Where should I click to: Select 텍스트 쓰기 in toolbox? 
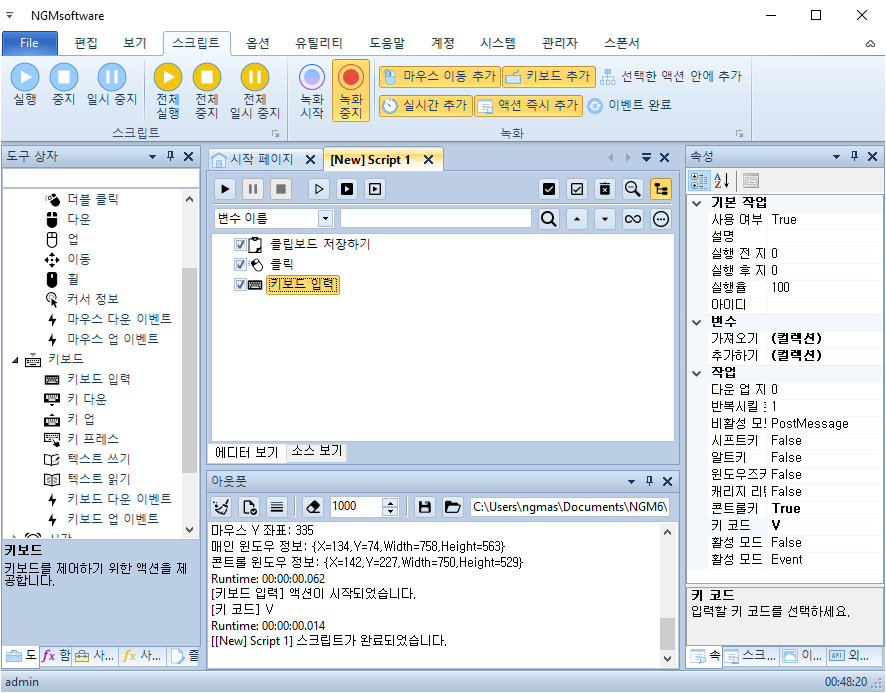click(x=98, y=458)
